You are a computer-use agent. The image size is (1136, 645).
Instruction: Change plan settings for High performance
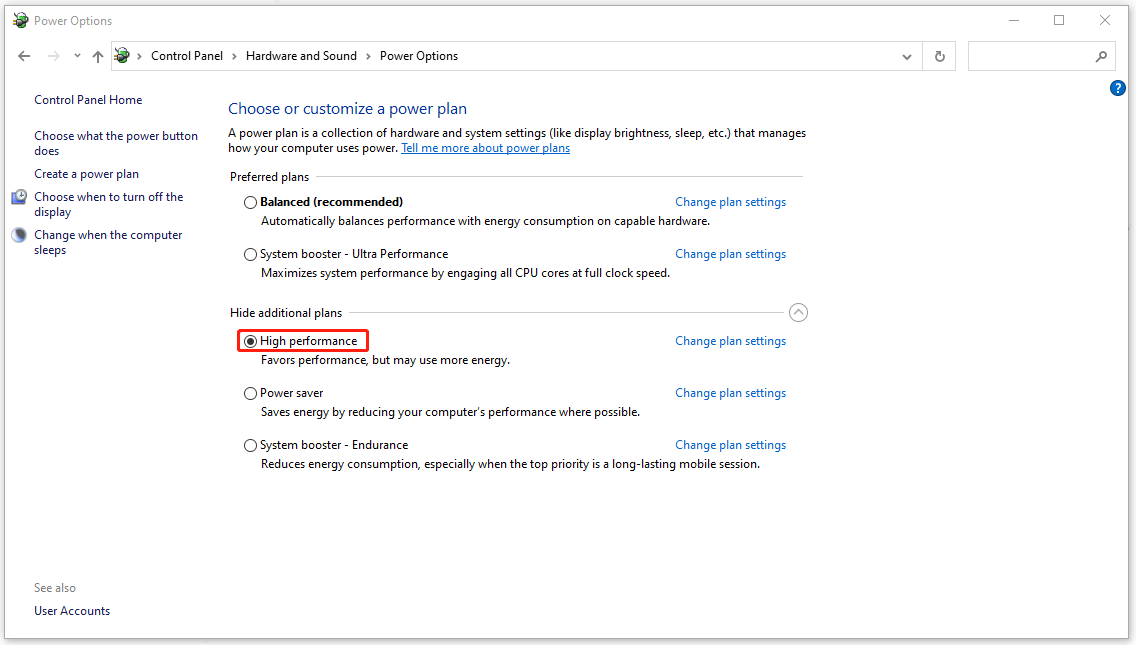coord(730,340)
